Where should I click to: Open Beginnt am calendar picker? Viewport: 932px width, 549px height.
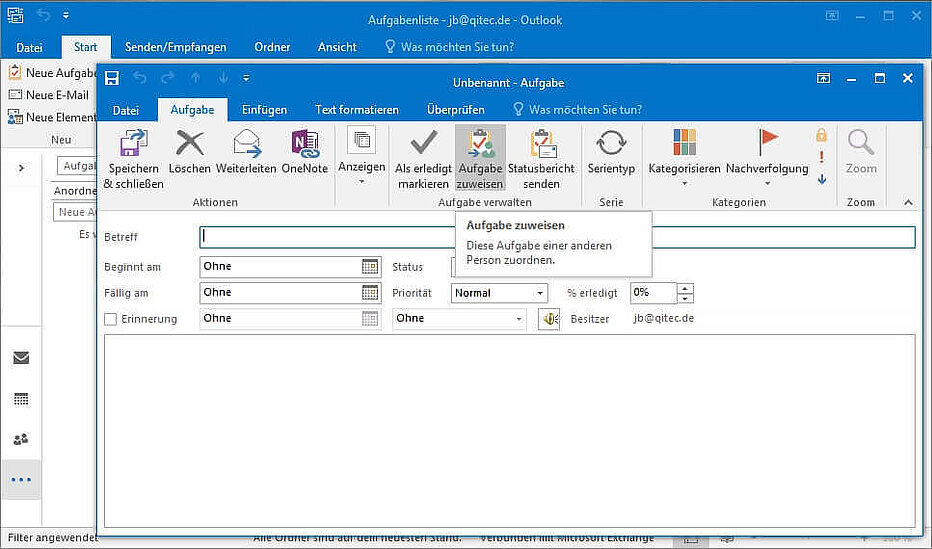tap(370, 267)
